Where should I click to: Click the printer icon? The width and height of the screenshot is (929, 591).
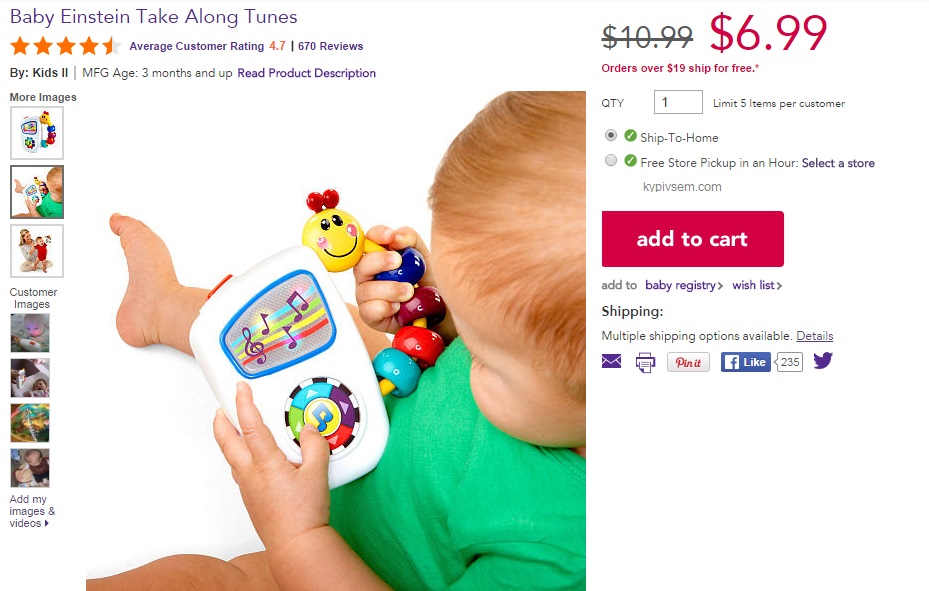click(x=645, y=362)
